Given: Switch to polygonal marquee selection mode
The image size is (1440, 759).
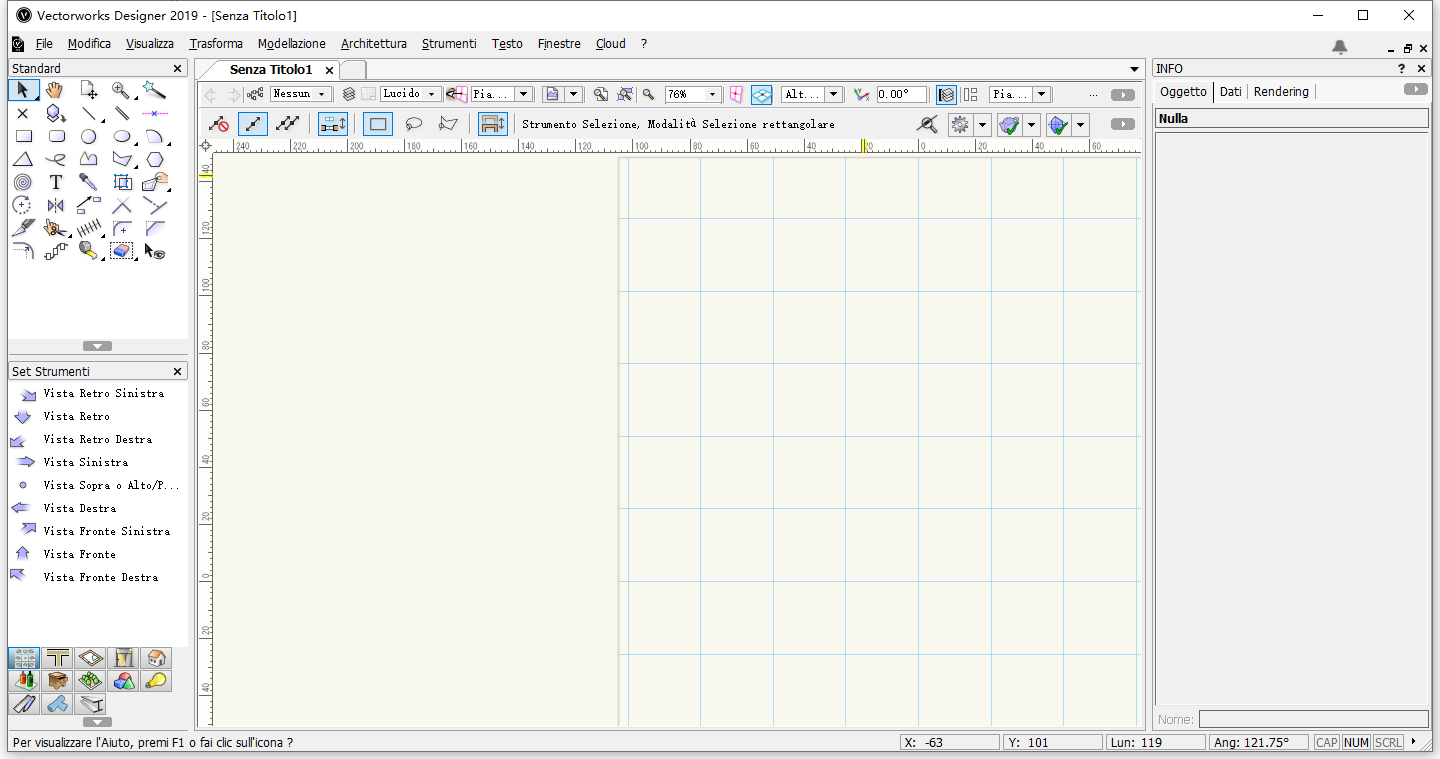Looking at the screenshot, I should point(448,124).
